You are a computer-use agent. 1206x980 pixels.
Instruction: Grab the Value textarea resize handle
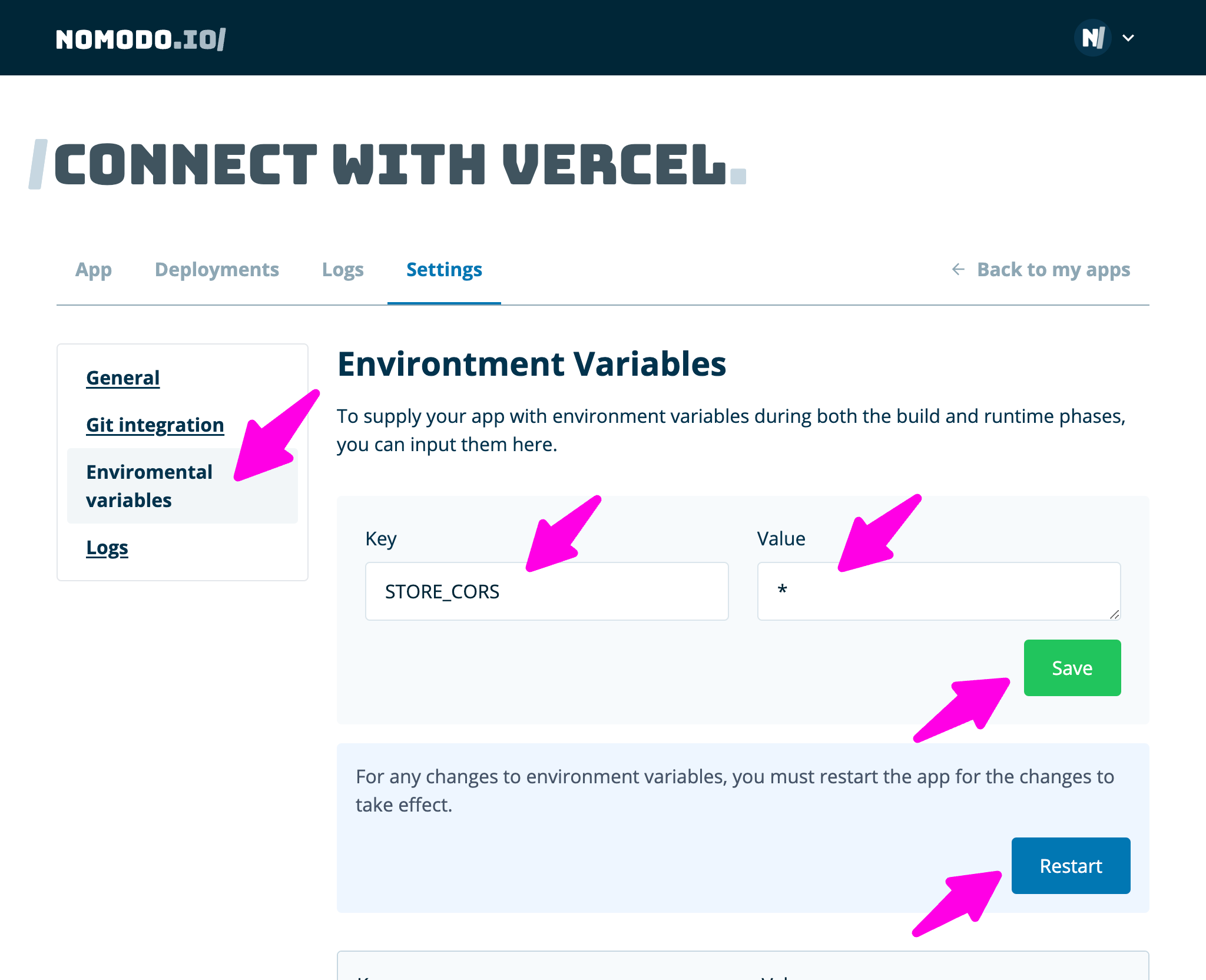point(1114,614)
